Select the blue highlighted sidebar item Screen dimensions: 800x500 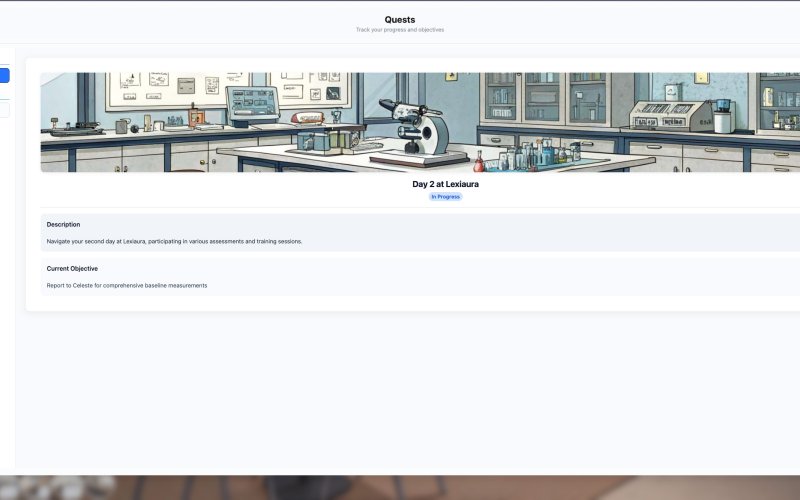(x=4, y=76)
